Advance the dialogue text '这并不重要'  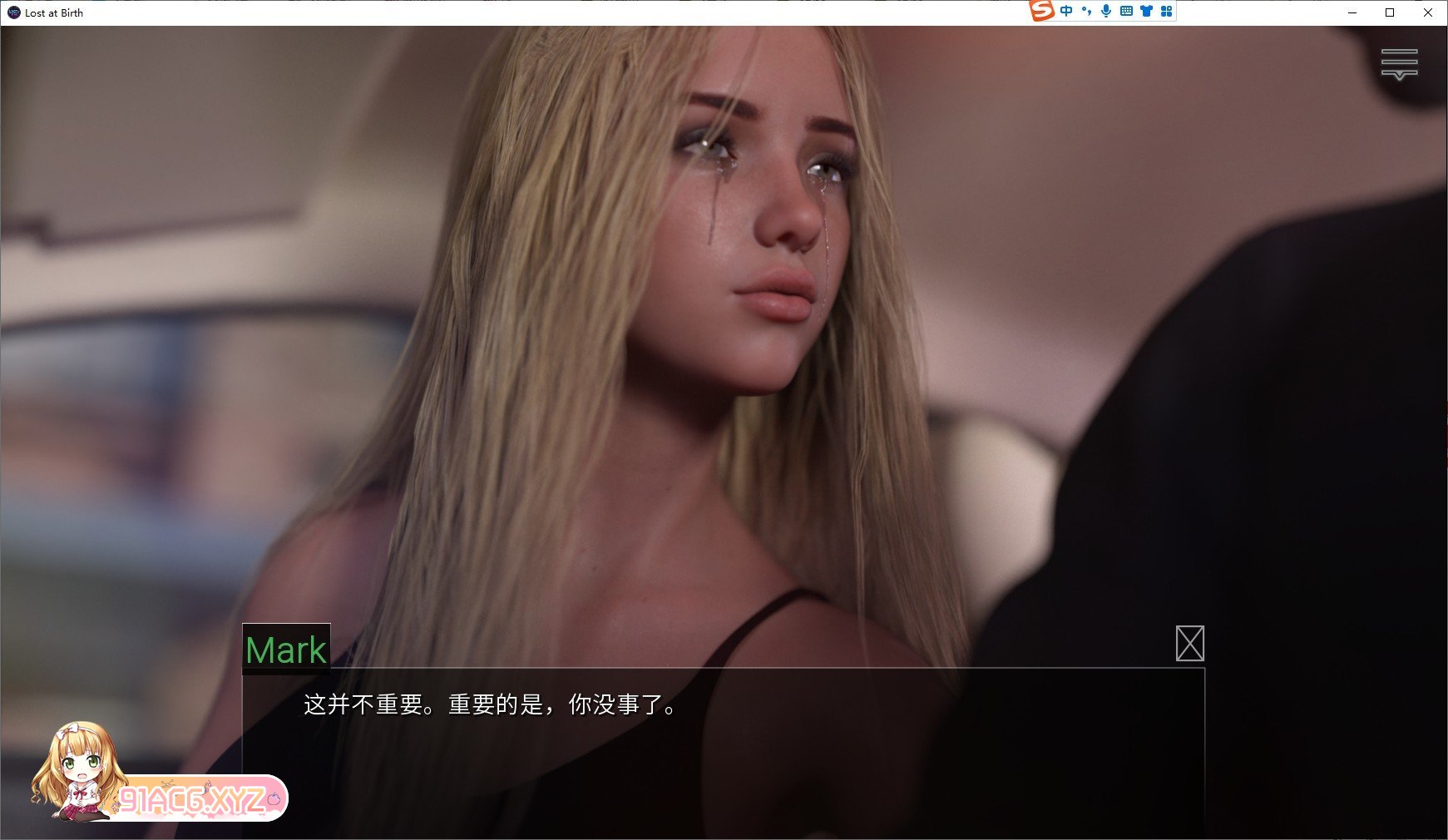(490, 704)
